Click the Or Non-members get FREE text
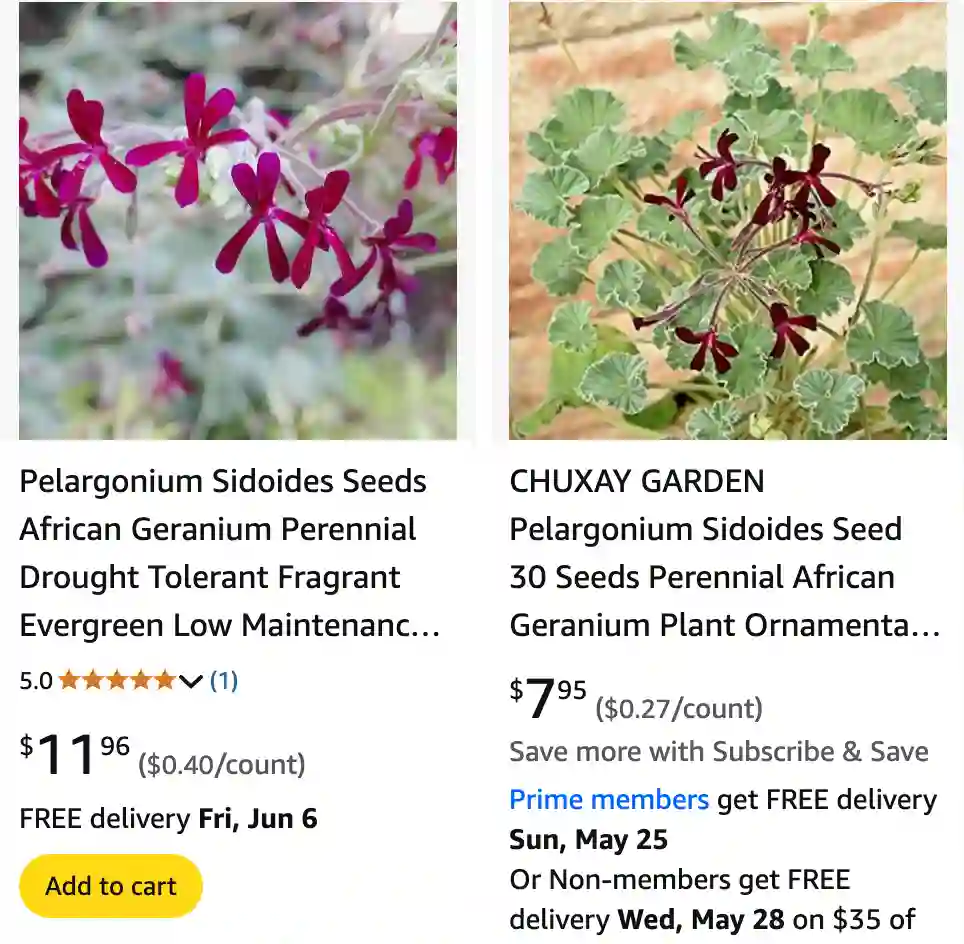The width and height of the screenshot is (964, 944). (679, 880)
